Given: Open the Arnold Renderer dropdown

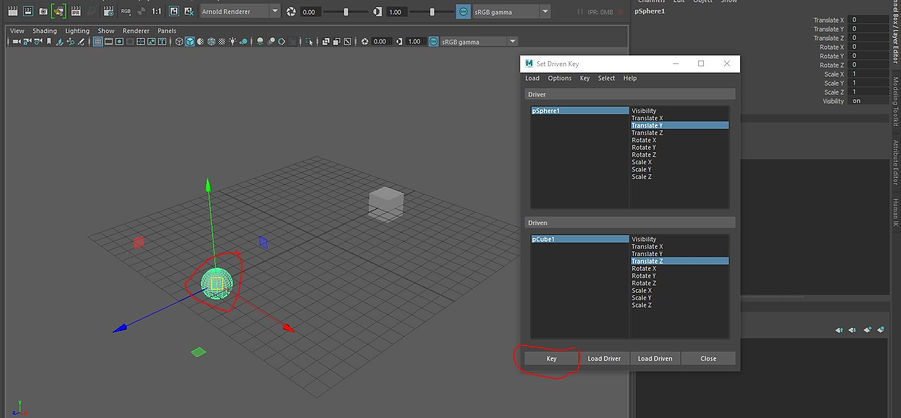Looking at the screenshot, I should tap(240, 11).
